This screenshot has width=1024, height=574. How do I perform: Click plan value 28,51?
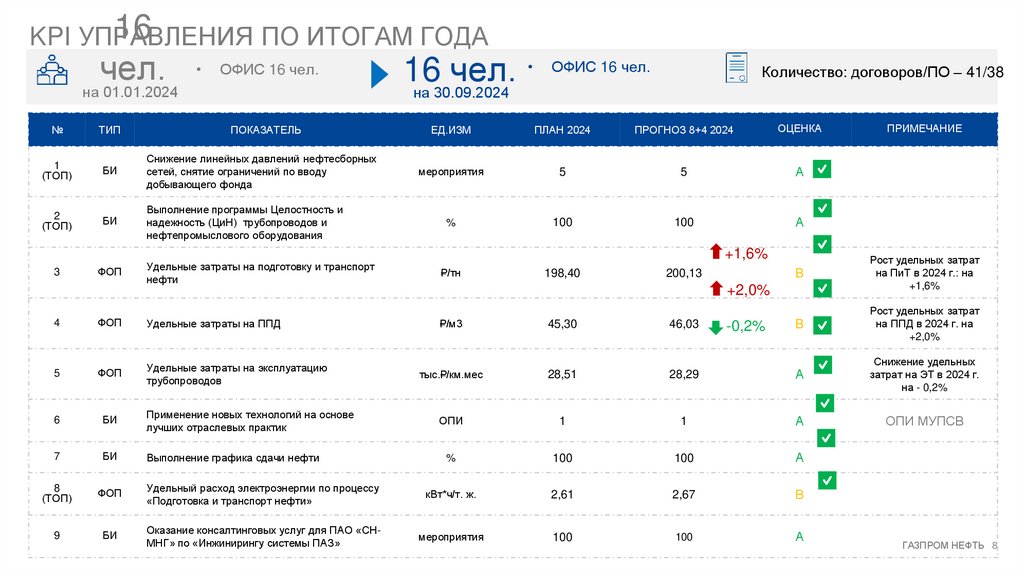pos(562,374)
